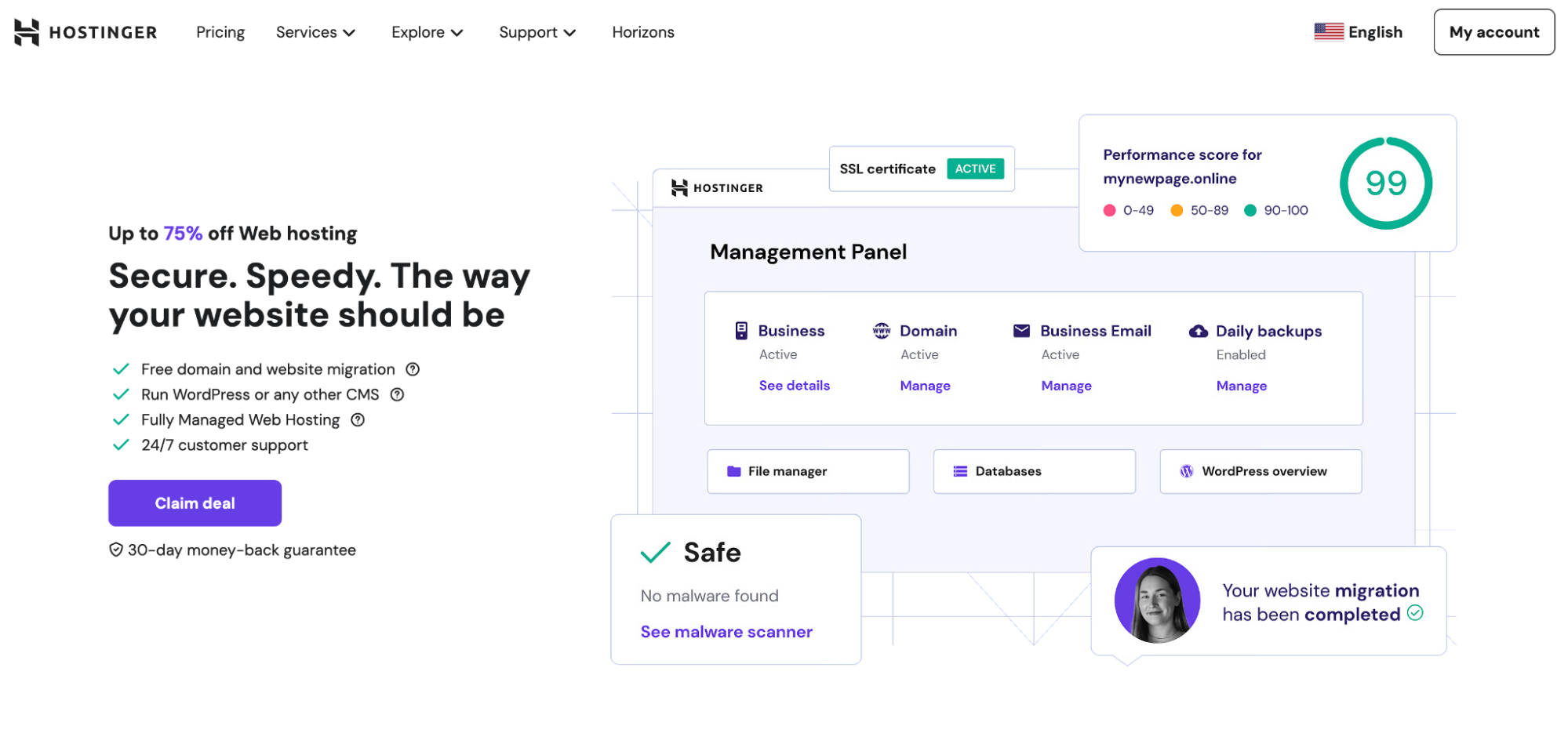The width and height of the screenshot is (1568, 733).
Task: Click the Hostinger logo in the header
Action: click(x=84, y=32)
